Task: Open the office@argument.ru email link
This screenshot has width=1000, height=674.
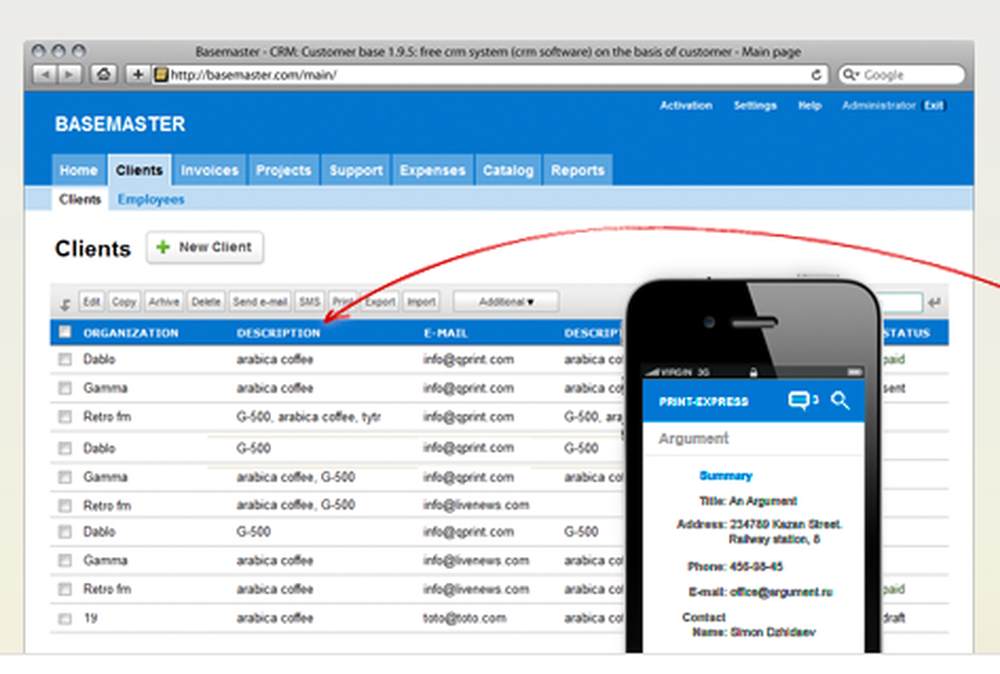Action: [781, 592]
